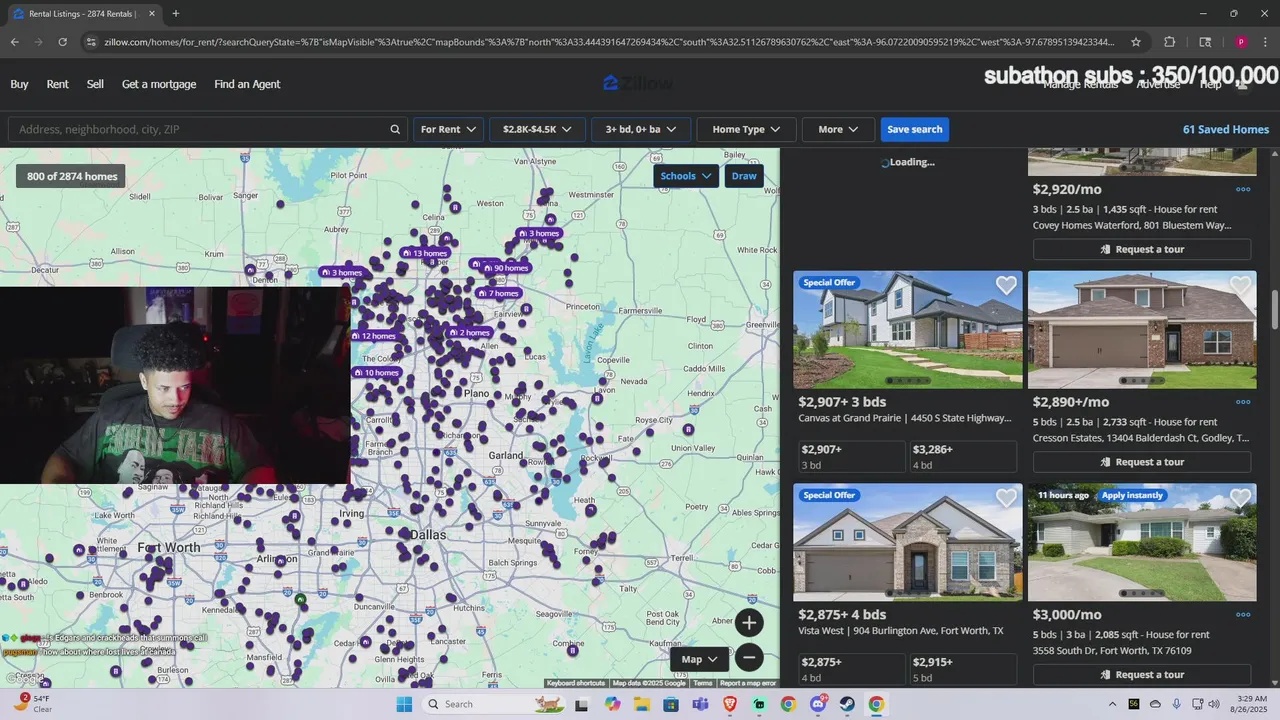Reload the Zillow page
The width and height of the screenshot is (1280, 720).
pyautogui.click(x=62, y=42)
